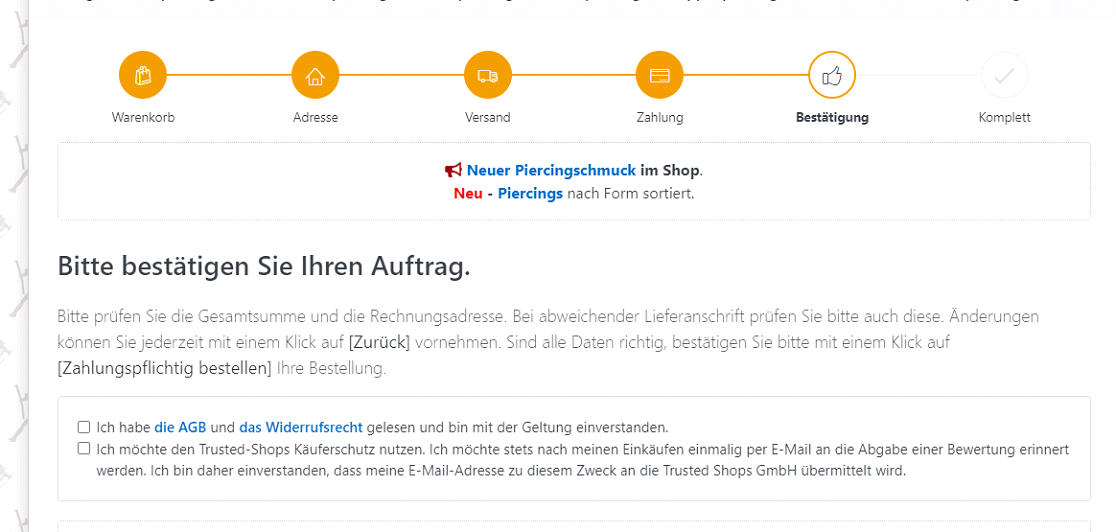Open the Piercings nach Form link
The image size is (1116, 532).
[530, 193]
